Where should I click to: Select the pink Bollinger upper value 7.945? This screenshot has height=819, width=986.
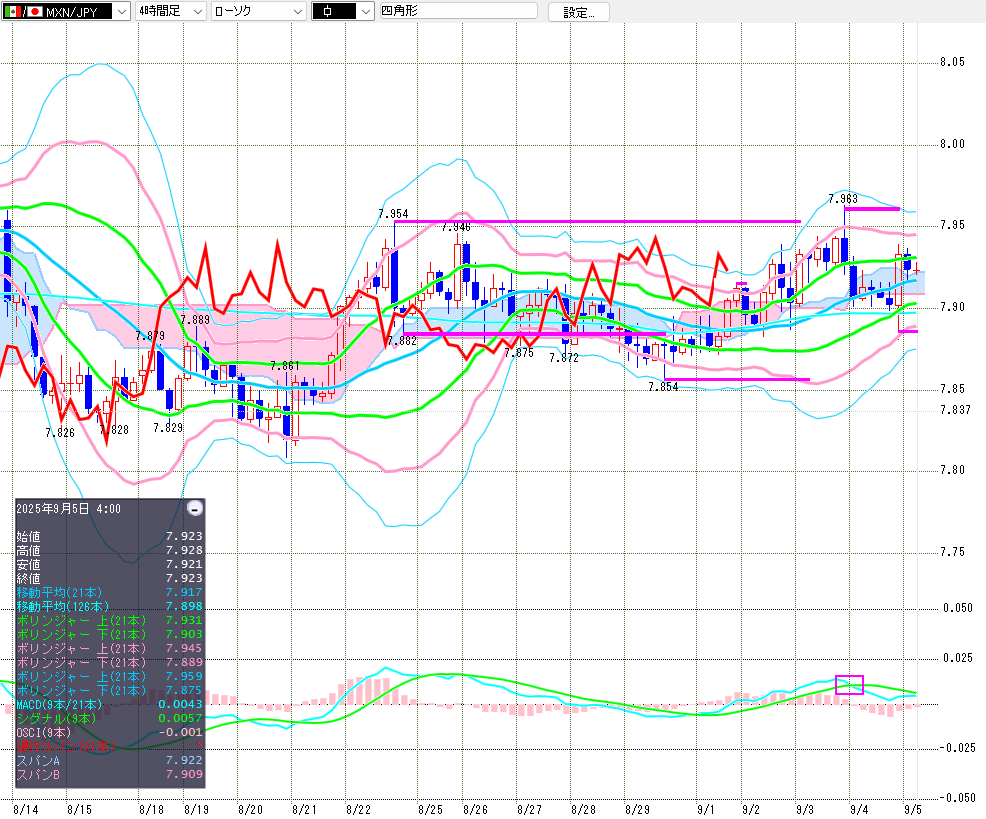coord(184,648)
